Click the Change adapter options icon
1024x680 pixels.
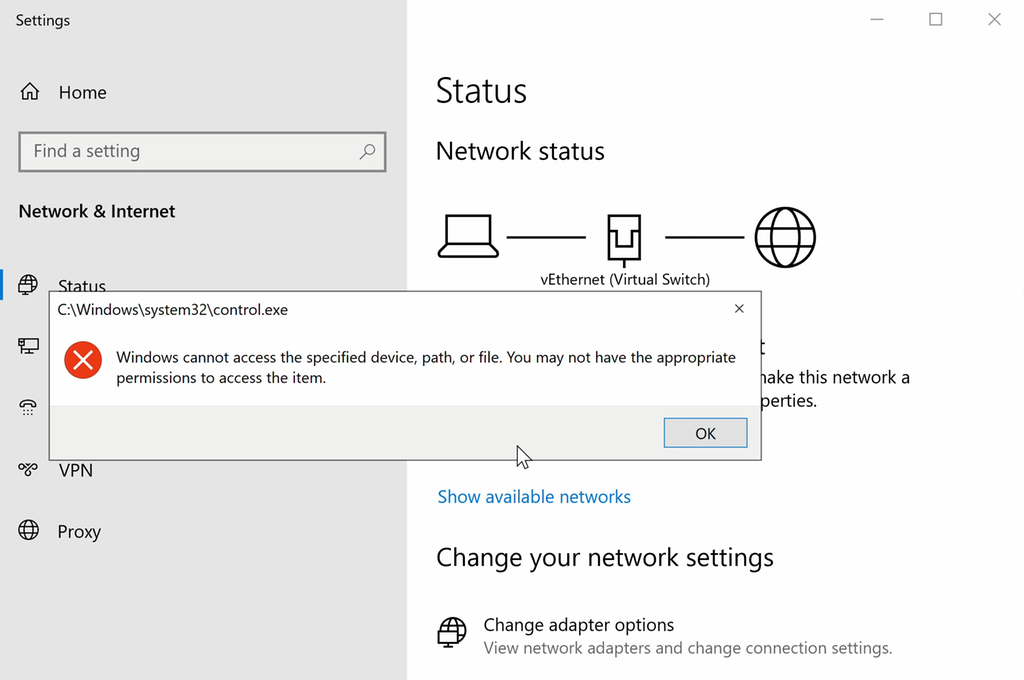451,632
